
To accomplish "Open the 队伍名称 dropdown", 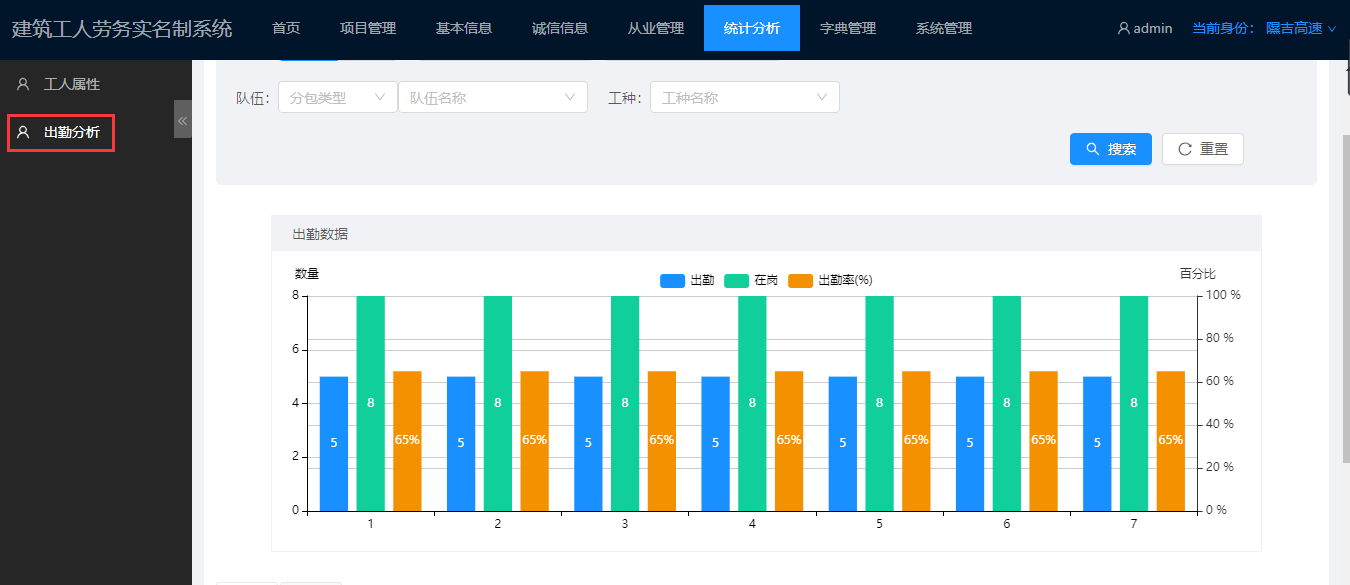I will (x=492, y=97).
